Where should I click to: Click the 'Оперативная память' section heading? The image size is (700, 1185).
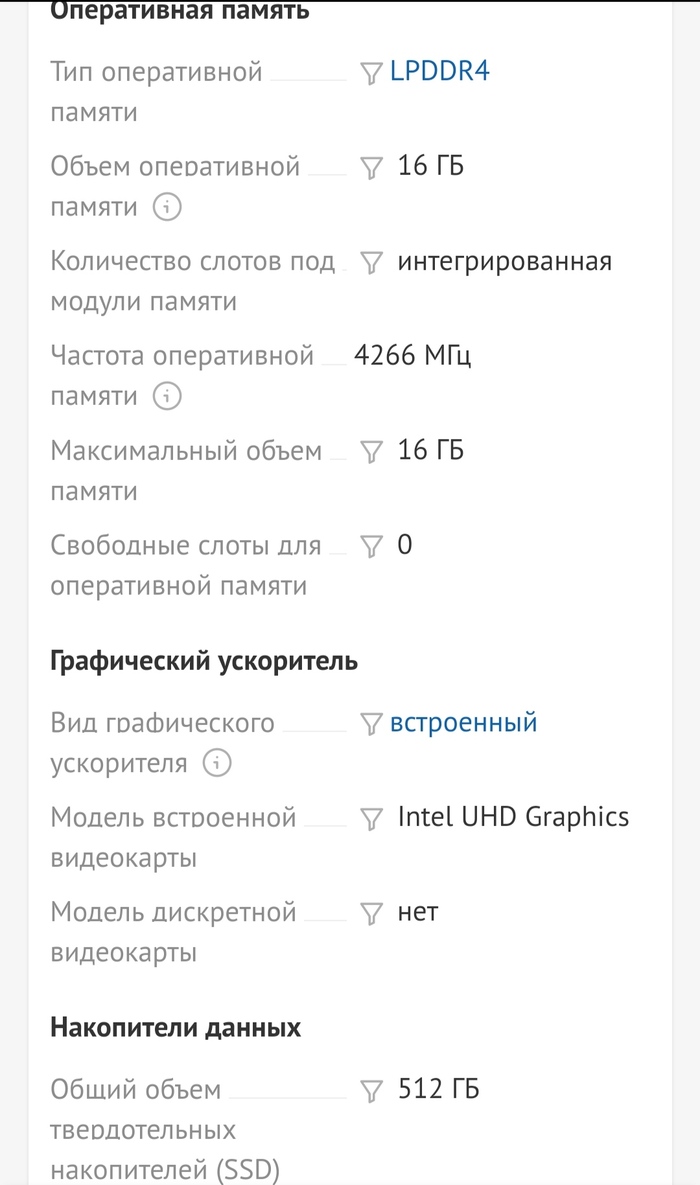pos(180,11)
